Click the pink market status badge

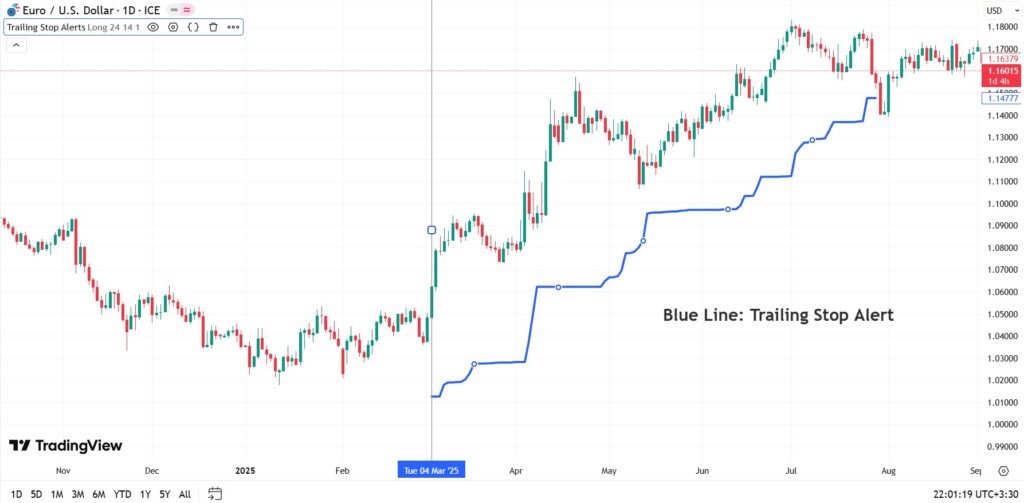[186, 9]
